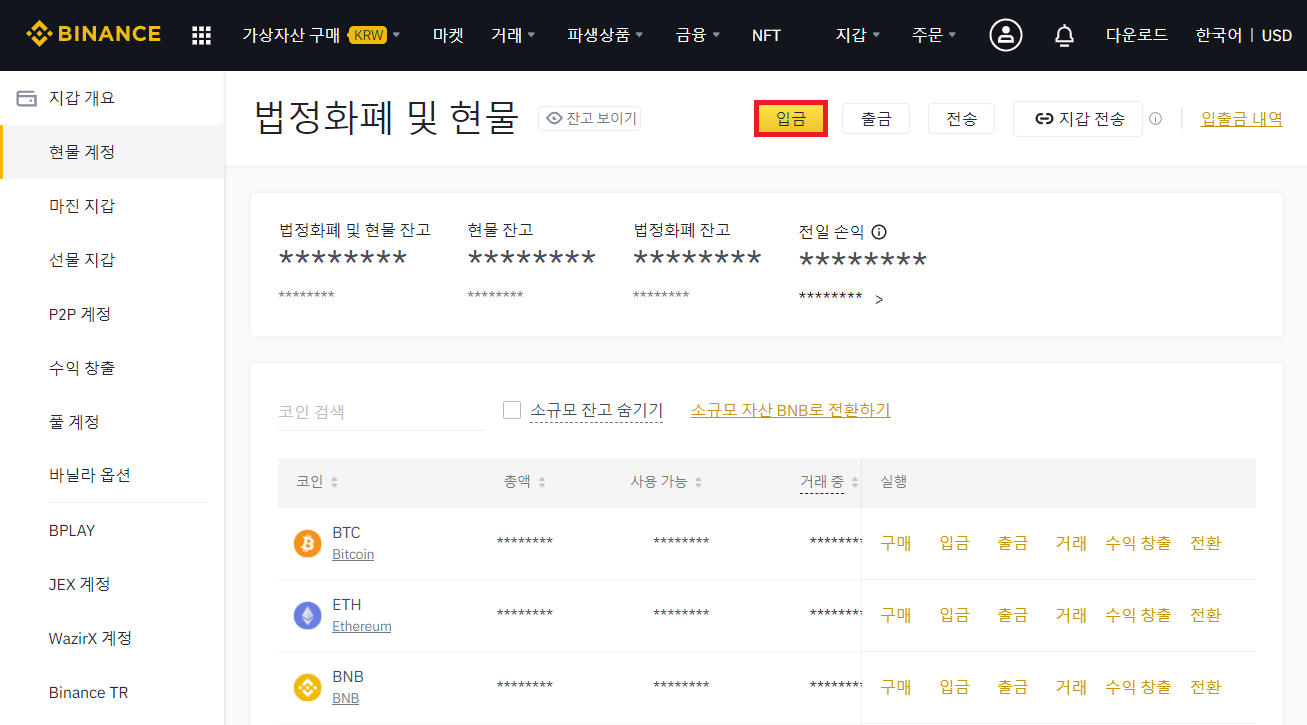Open the apps grid menu icon
The image size is (1307, 725).
[201, 35]
